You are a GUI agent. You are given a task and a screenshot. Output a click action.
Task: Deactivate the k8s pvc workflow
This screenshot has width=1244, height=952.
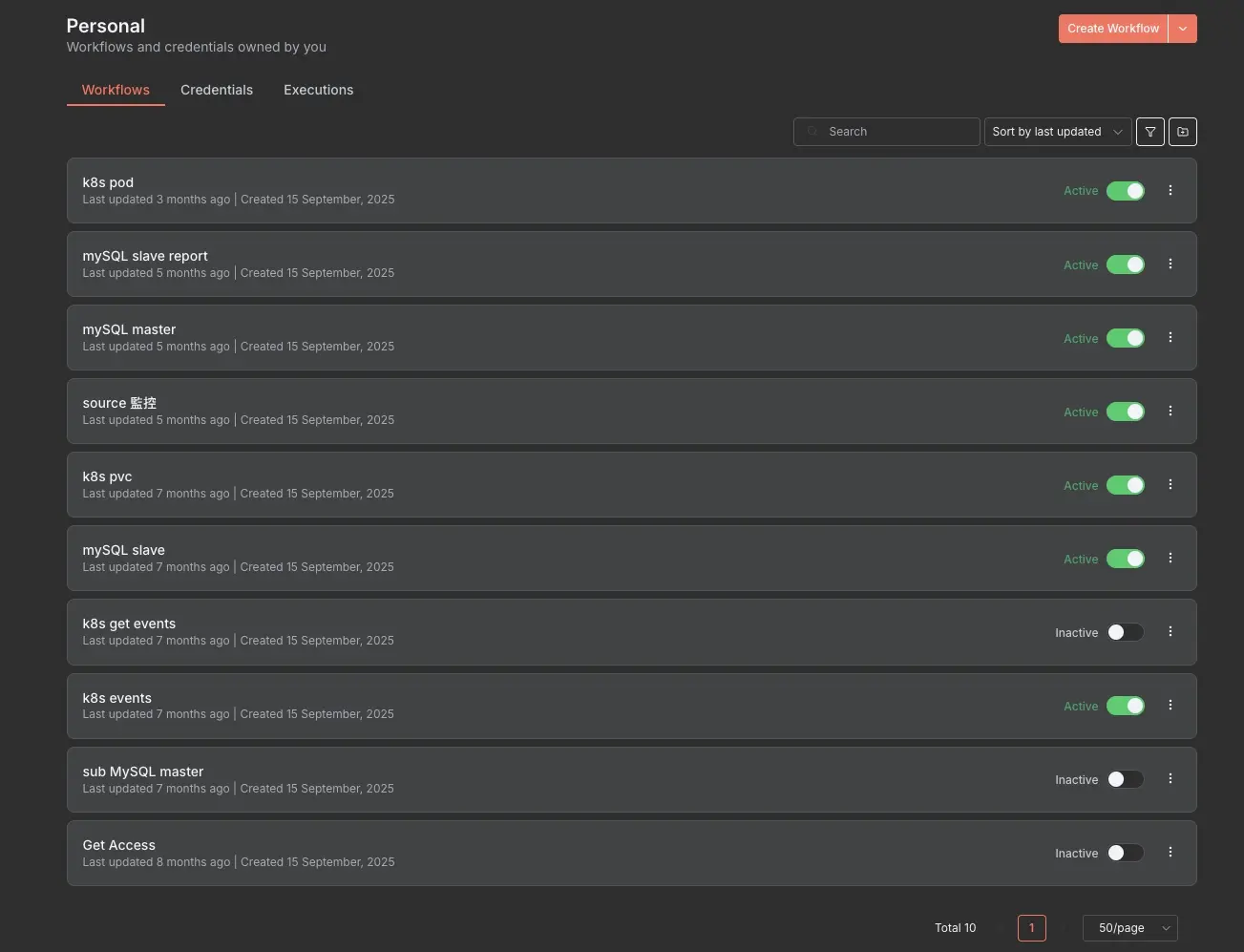pyautogui.click(x=1125, y=485)
